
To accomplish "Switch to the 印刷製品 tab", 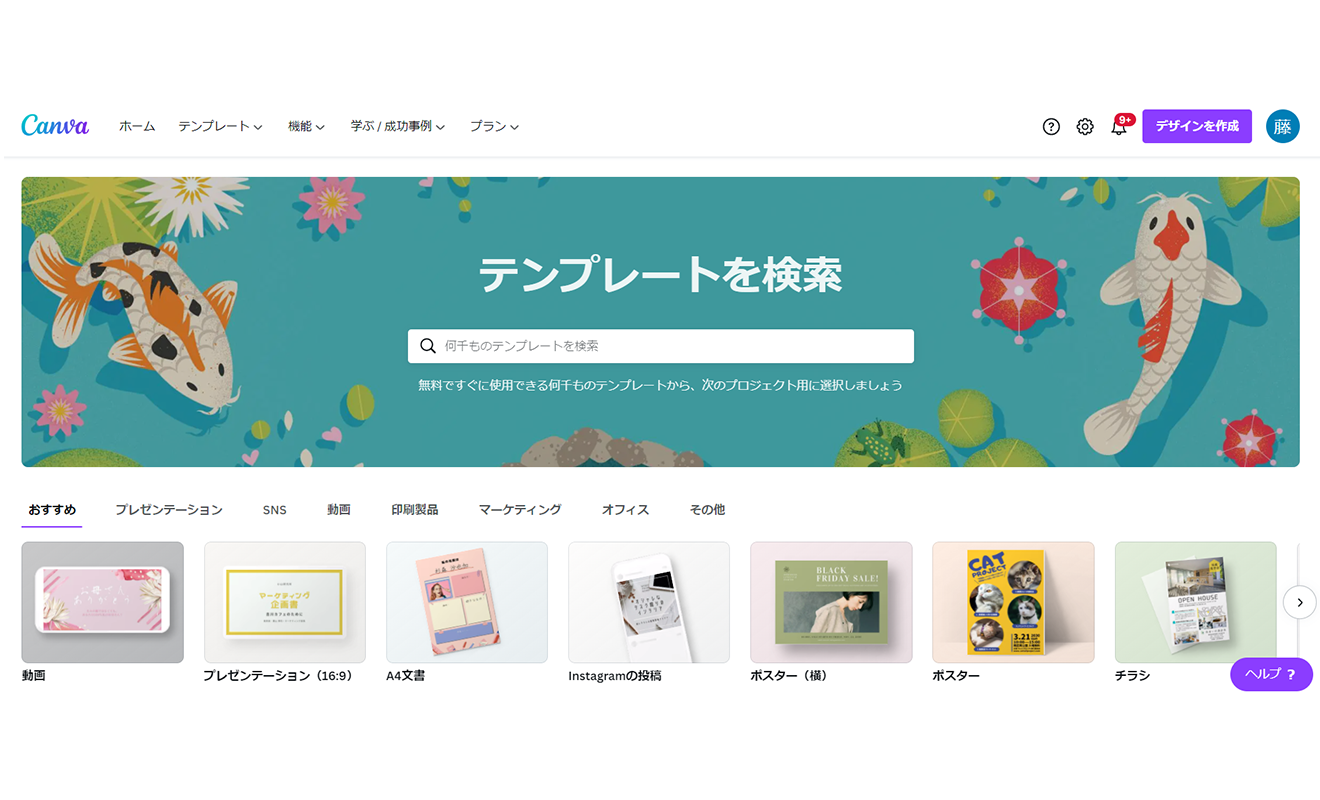I will [x=415, y=510].
